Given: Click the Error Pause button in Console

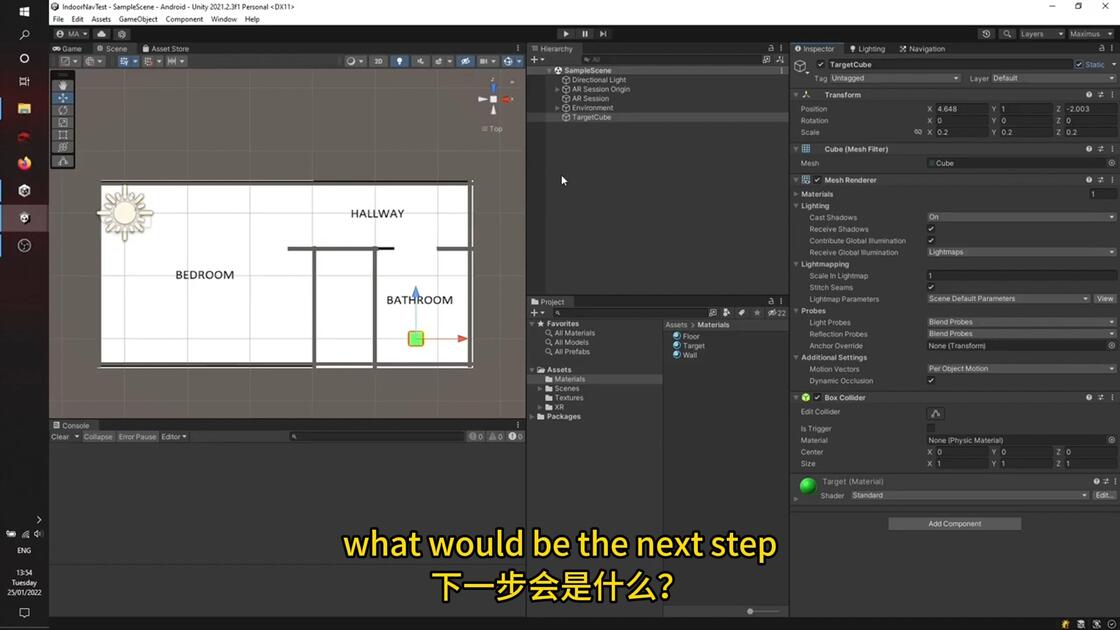Looking at the screenshot, I should (137, 436).
